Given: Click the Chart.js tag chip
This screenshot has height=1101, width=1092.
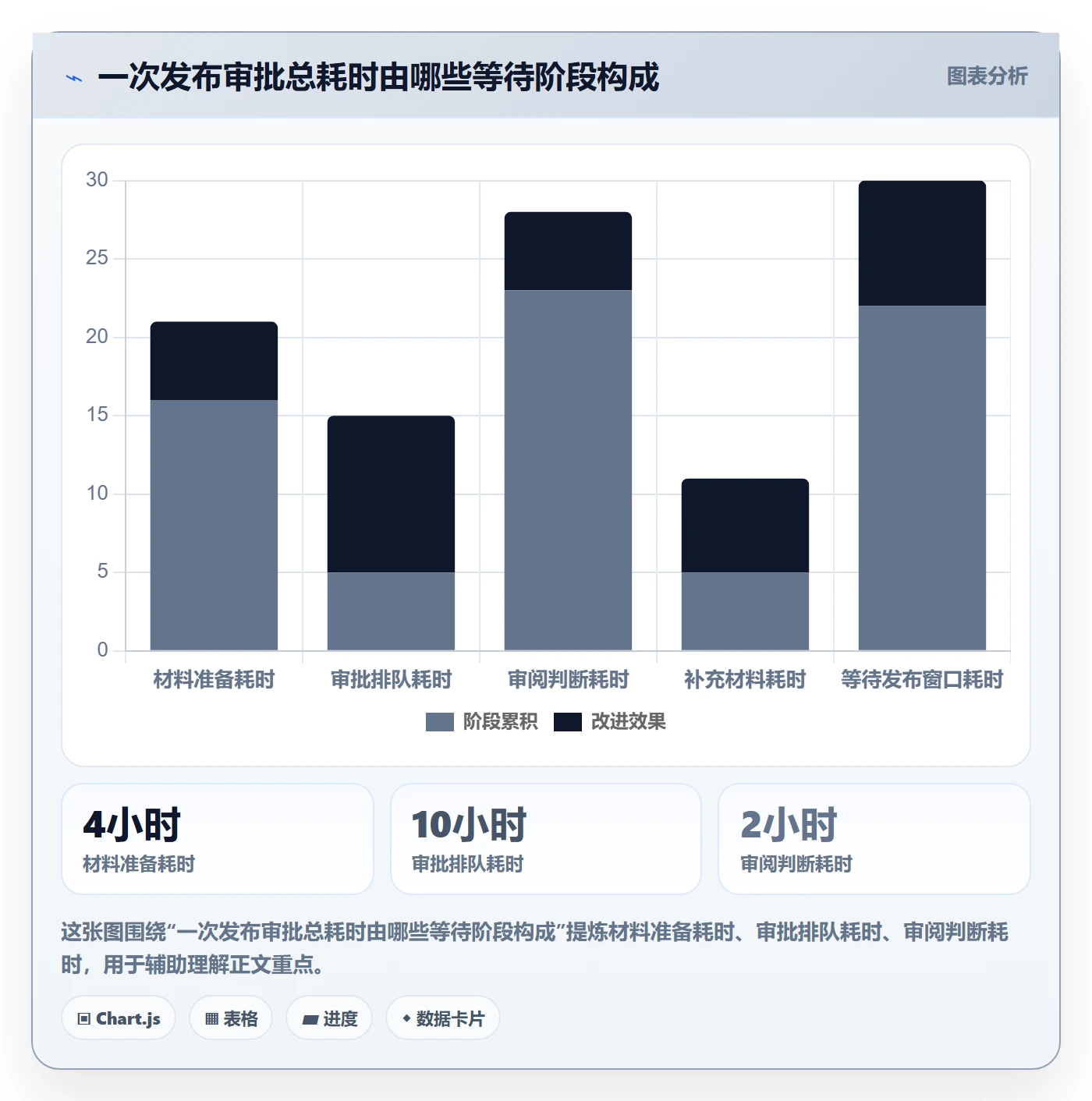Looking at the screenshot, I should tap(119, 1018).
